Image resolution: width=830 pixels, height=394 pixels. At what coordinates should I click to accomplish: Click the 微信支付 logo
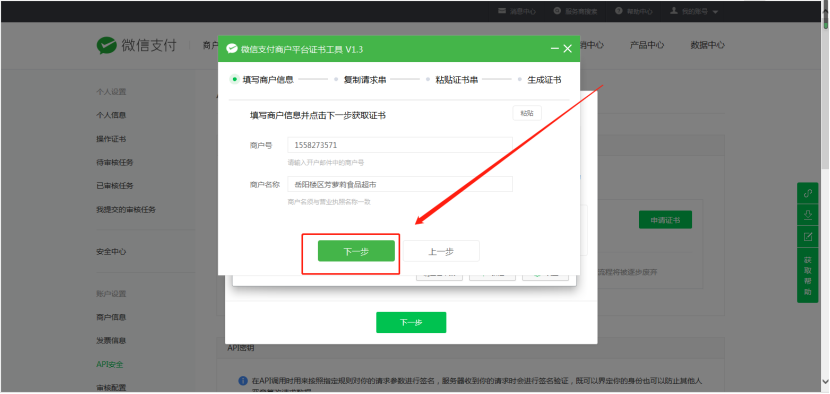tap(137, 46)
